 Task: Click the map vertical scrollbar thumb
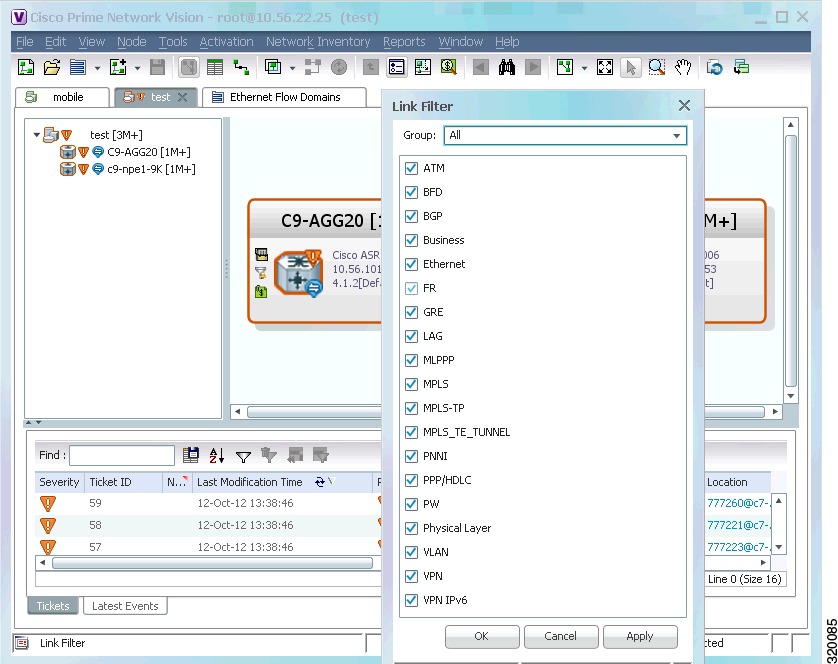point(791,260)
